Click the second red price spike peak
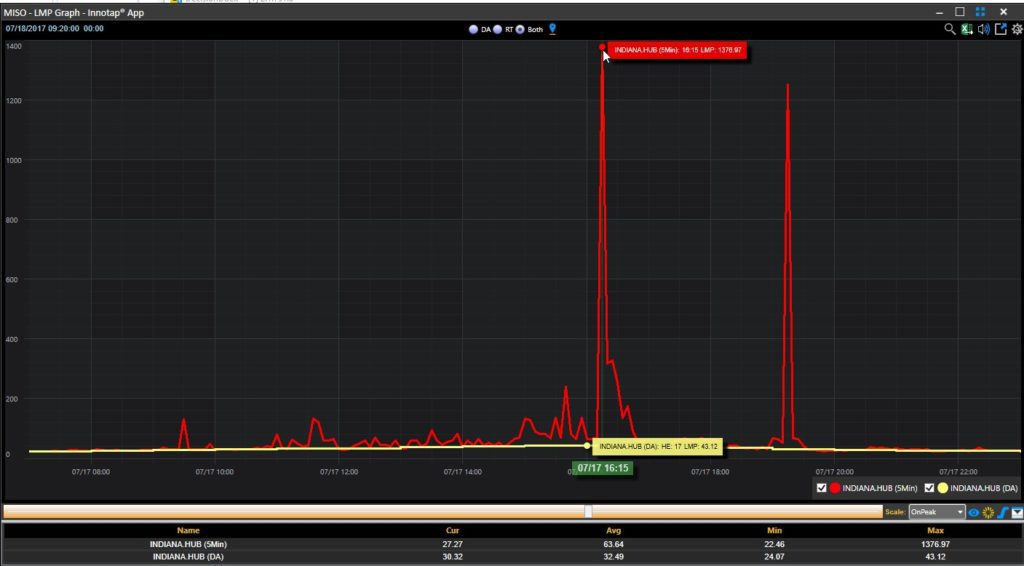 pyautogui.click(x=788, y=85)
